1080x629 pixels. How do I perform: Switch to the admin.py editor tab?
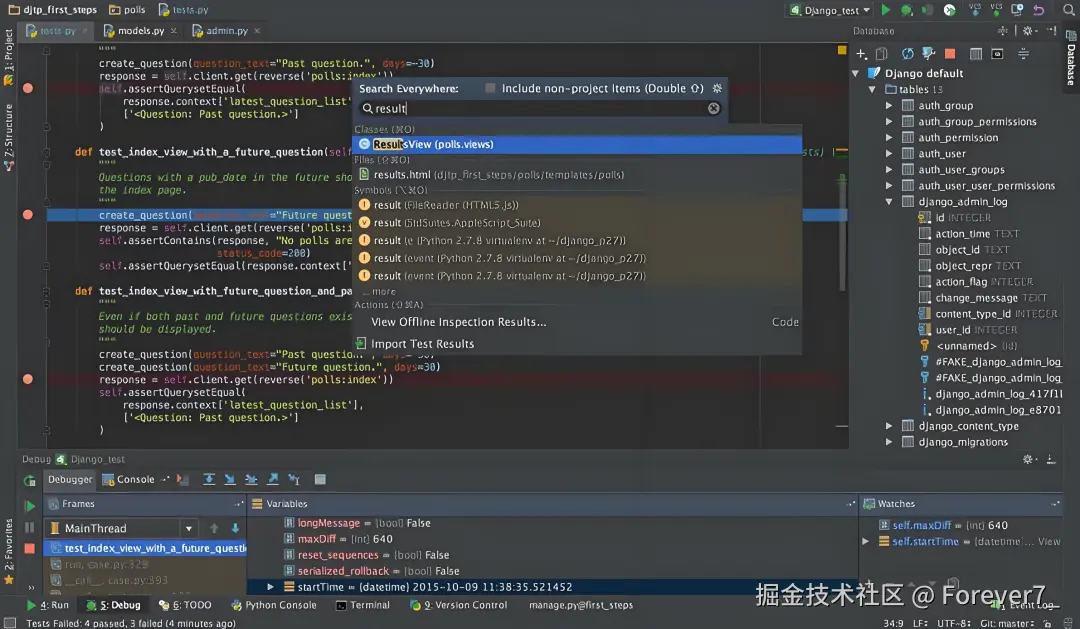coord(226,31)
